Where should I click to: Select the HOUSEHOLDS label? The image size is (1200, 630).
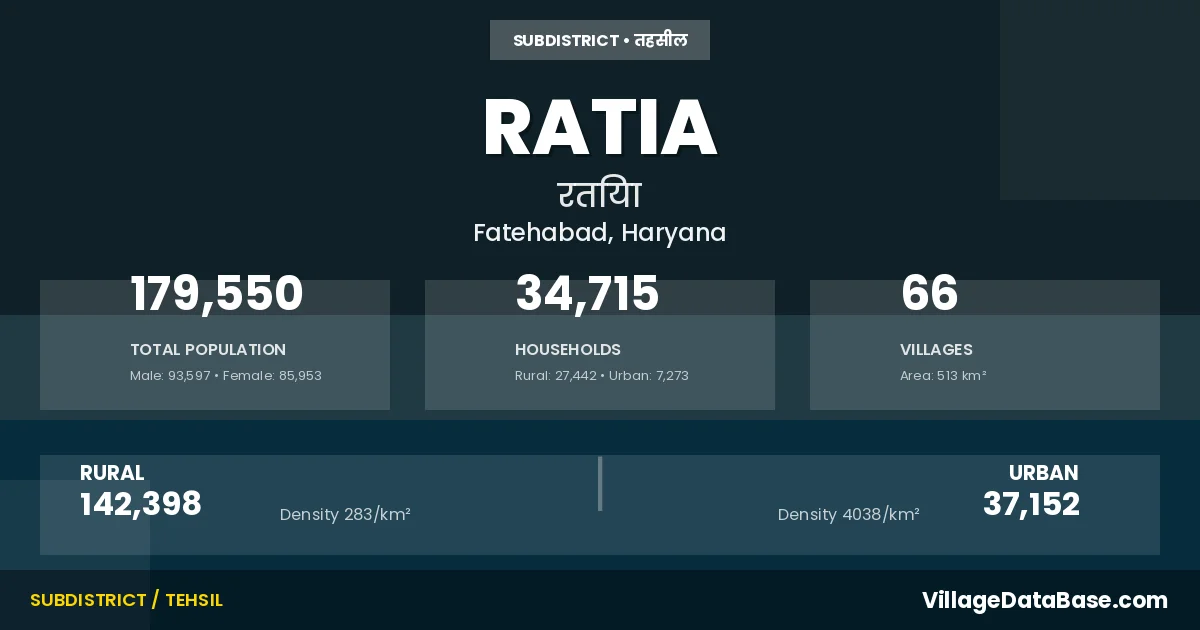click(568, 350)
